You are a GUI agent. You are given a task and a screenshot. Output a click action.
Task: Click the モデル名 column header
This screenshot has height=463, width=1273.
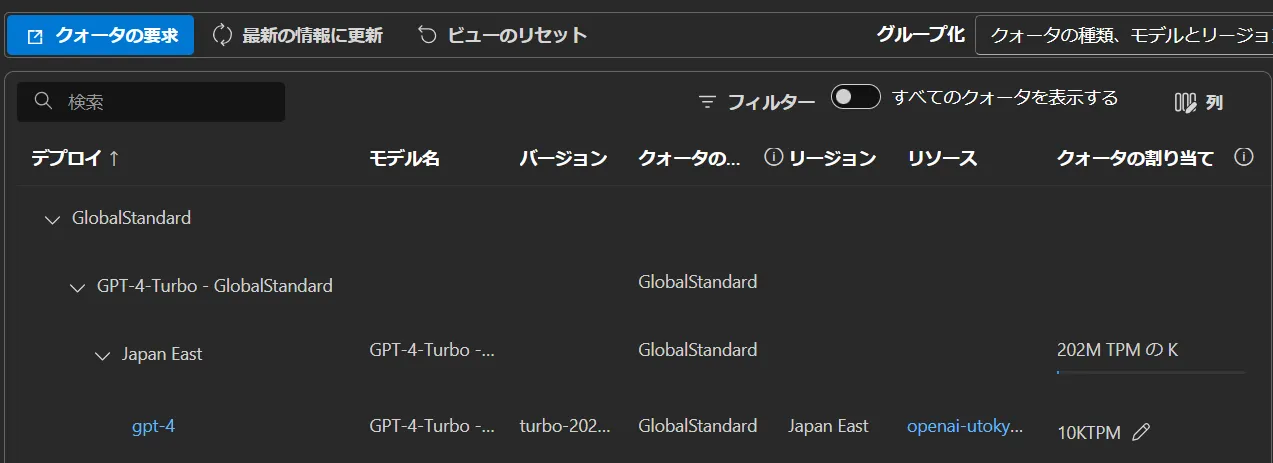point(404,158)
